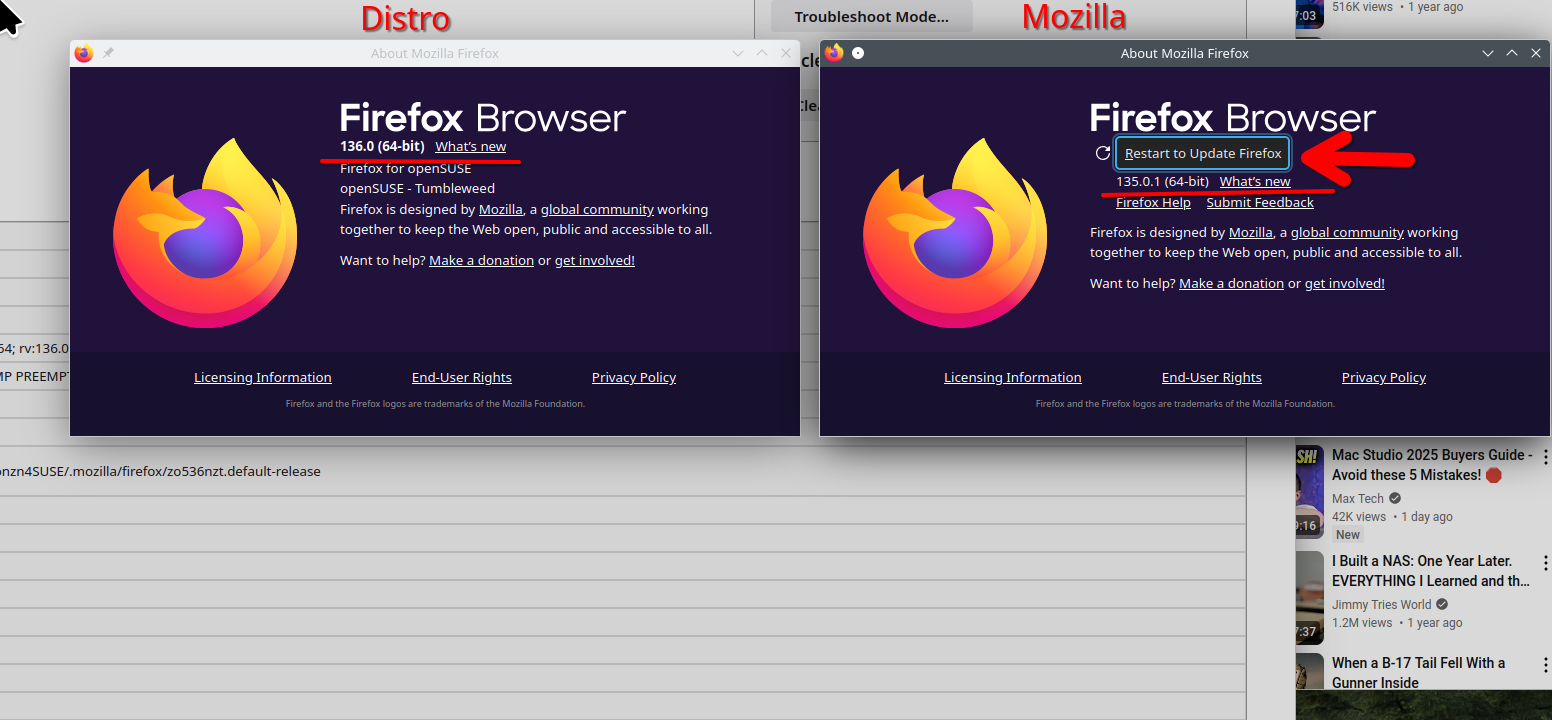Click keep-below arrow in Mozilla window titlebar

click(x=1488, y=53)
